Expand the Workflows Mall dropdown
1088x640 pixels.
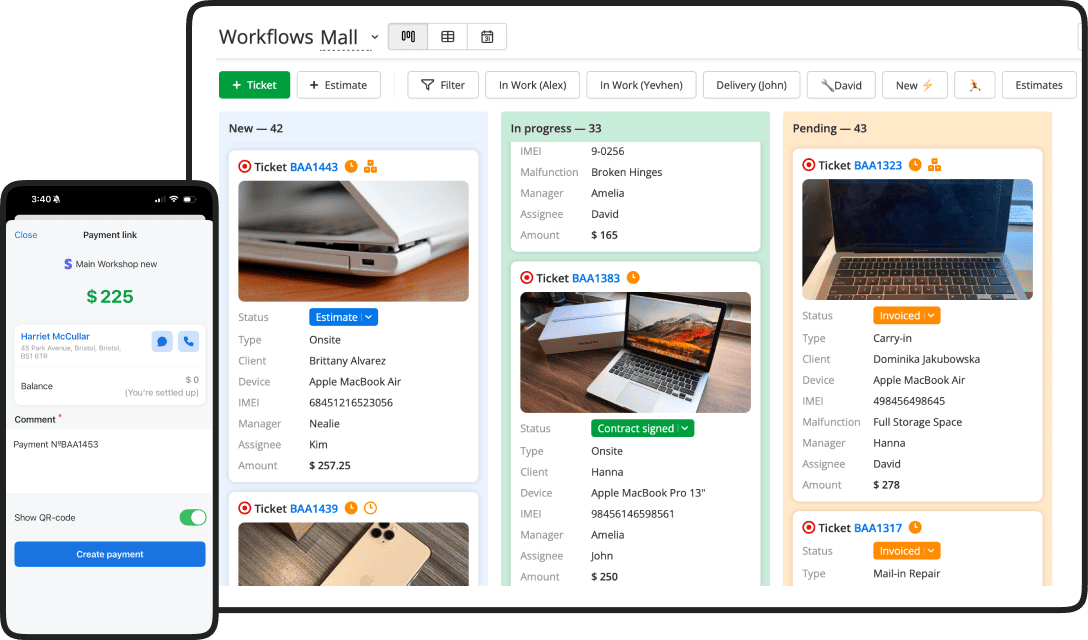[375, 38]
